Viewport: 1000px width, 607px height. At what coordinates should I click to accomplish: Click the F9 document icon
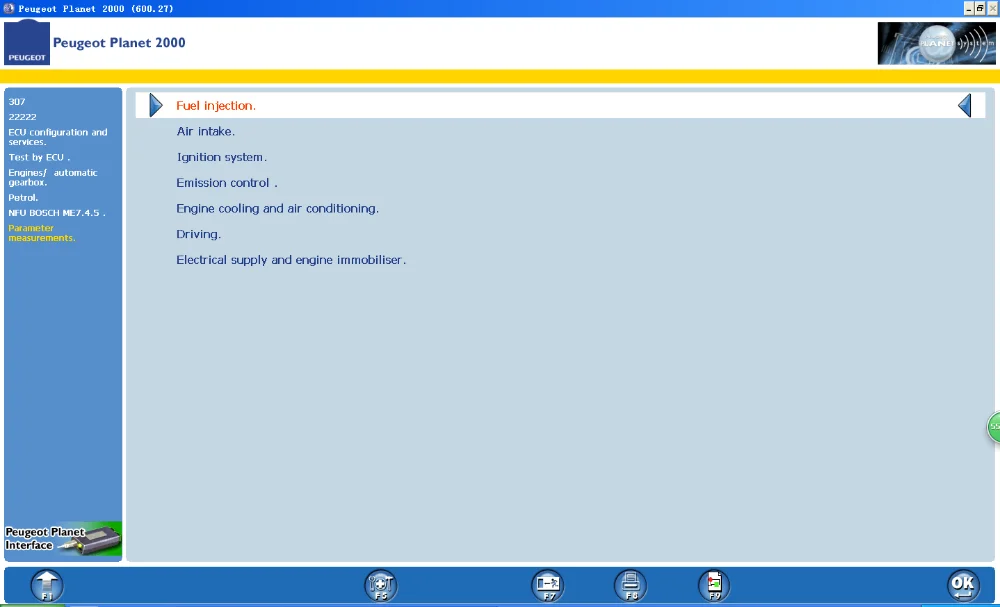tap(714, 585)
